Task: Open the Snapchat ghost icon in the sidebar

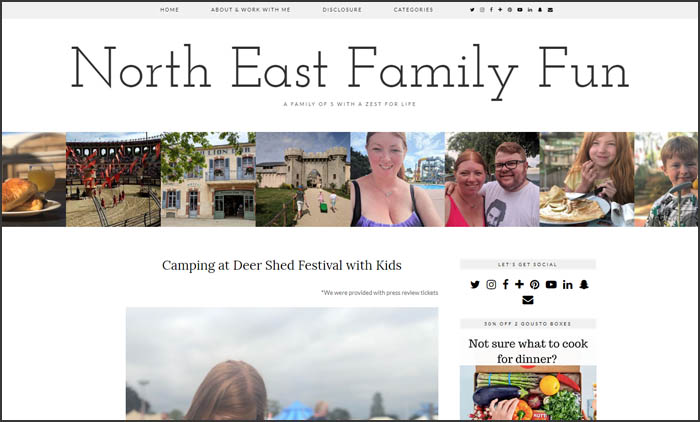Action: [x=584, y=284]
